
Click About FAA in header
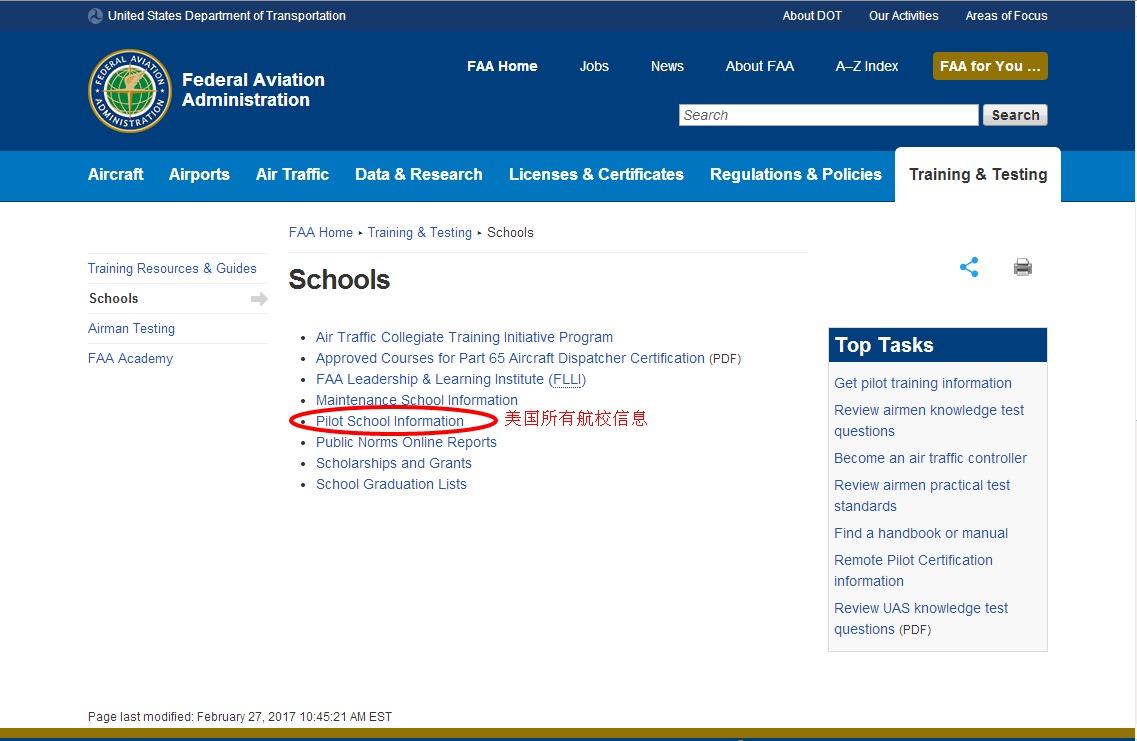(759, 66)
